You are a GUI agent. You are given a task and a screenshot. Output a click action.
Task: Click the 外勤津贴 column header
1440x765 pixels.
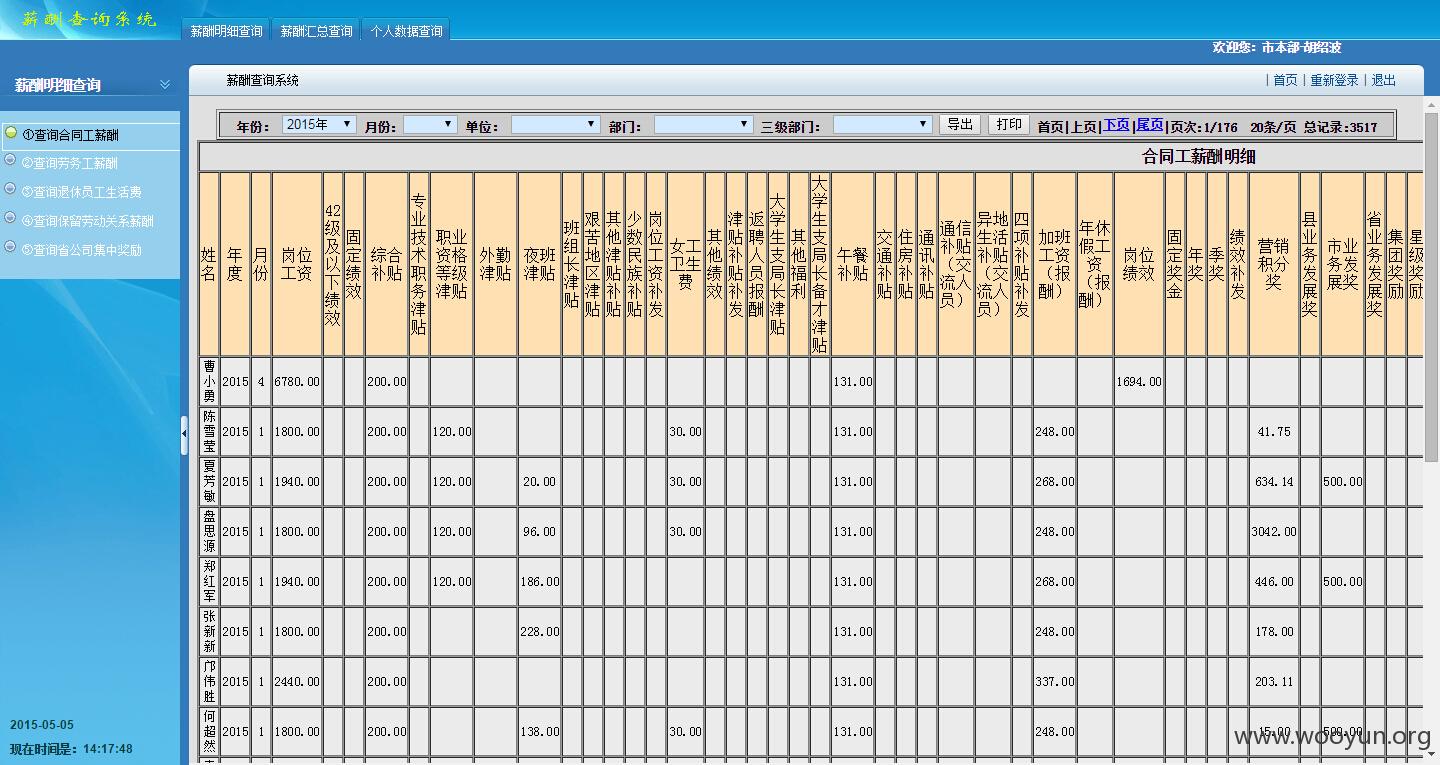pos(495,264)
